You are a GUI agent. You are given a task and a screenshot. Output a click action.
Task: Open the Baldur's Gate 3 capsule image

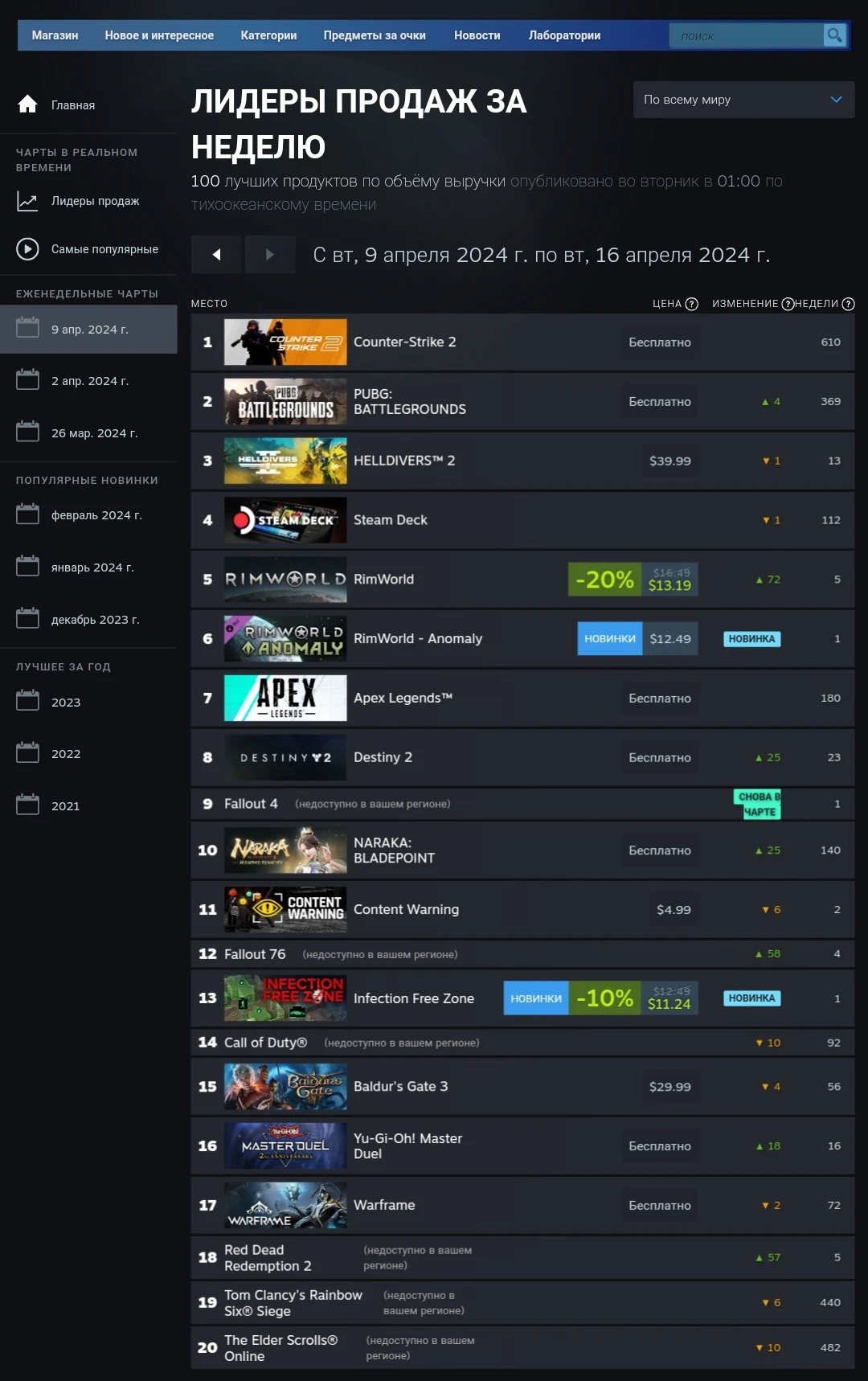(285, 1087)
